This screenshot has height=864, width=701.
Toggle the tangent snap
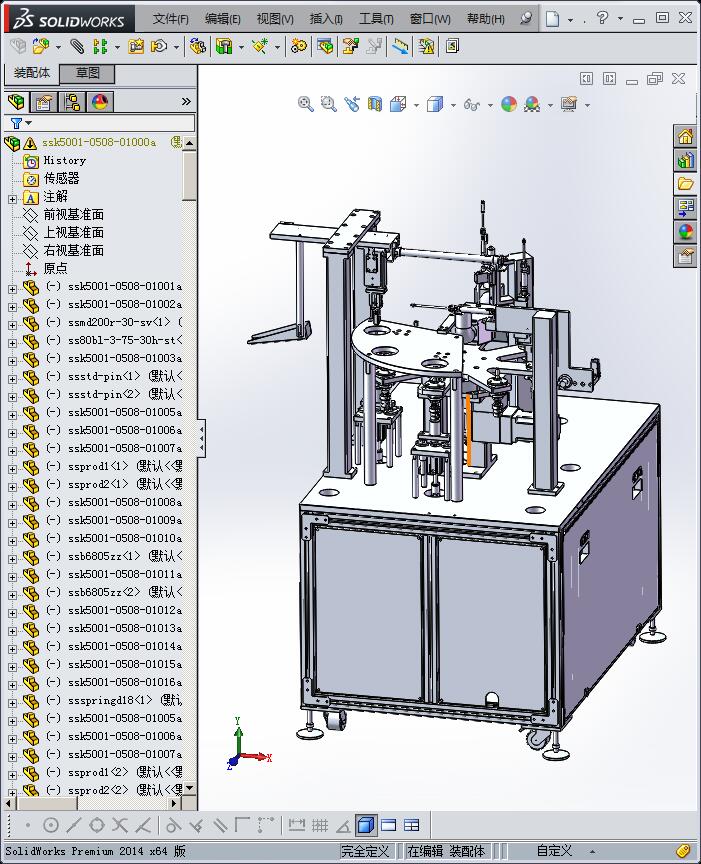(x=173, y=825)
